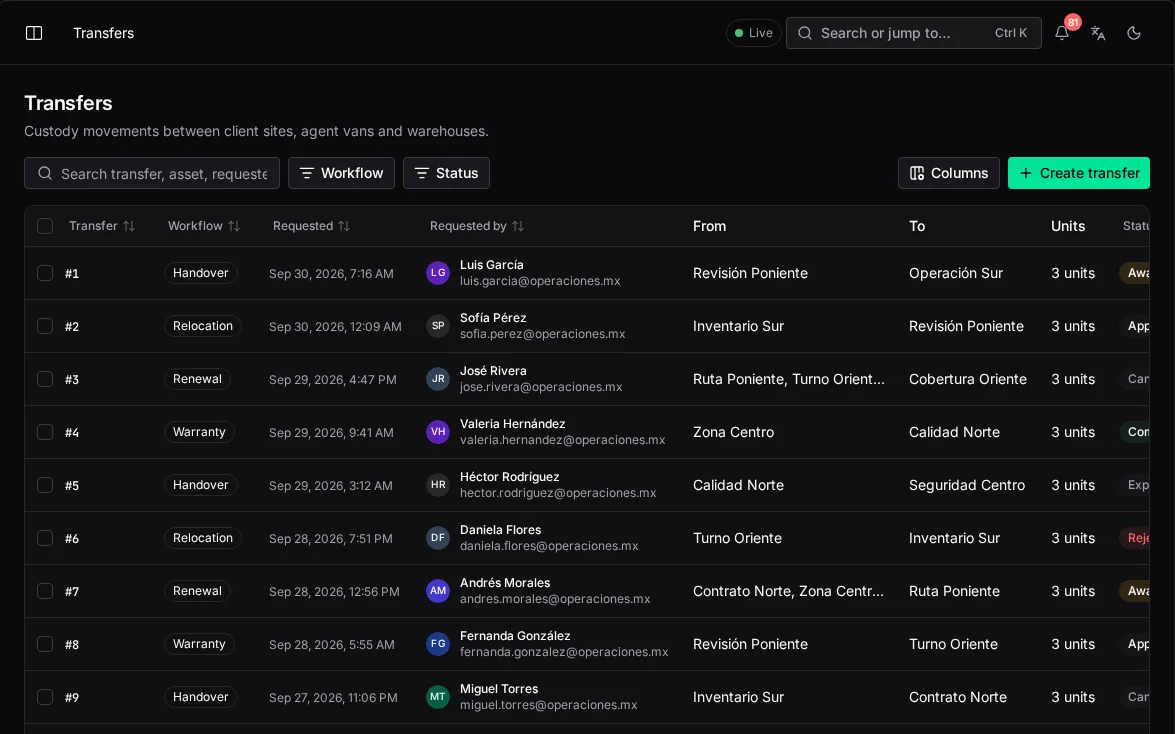Focus the global Search or jump to field
This screenshot has height=734, width=1175.
pyautogui.click(x=913, y=33)
